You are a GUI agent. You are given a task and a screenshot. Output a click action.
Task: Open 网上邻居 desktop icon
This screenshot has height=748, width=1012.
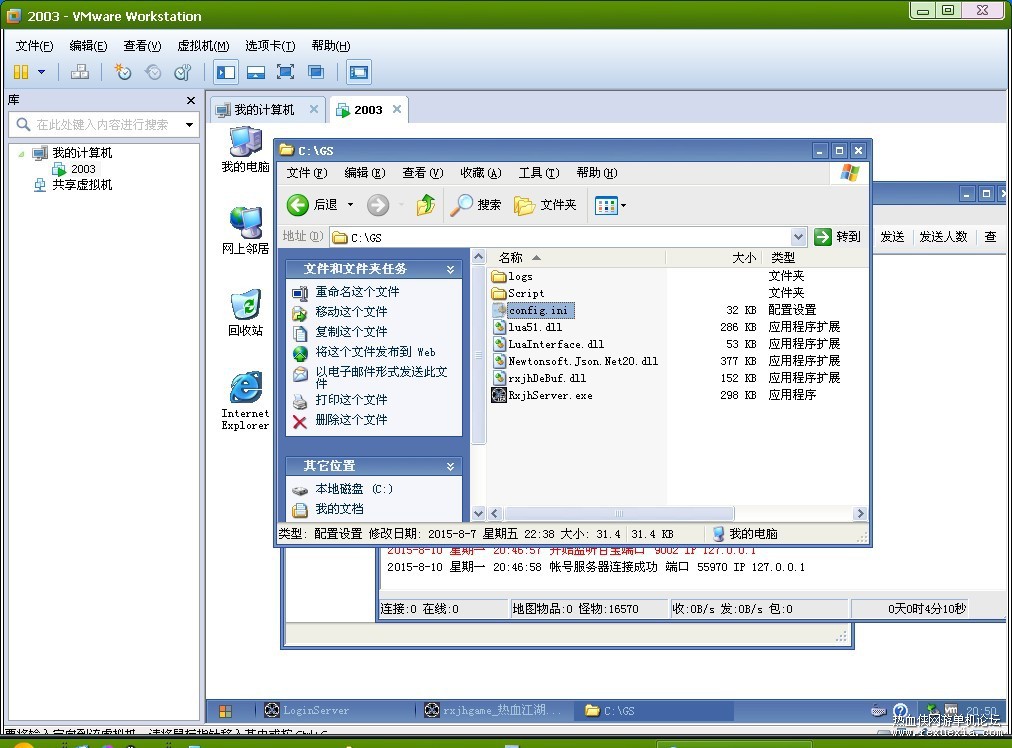(245, 230)
